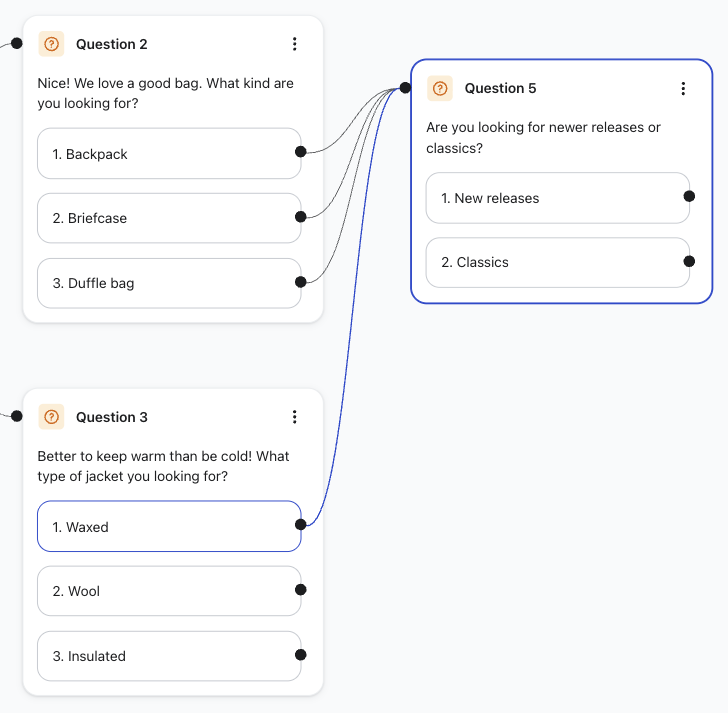This screenshot has height=713, width=728.
Task: Click the Wool option output connector dot
Action: coord(301,590)
